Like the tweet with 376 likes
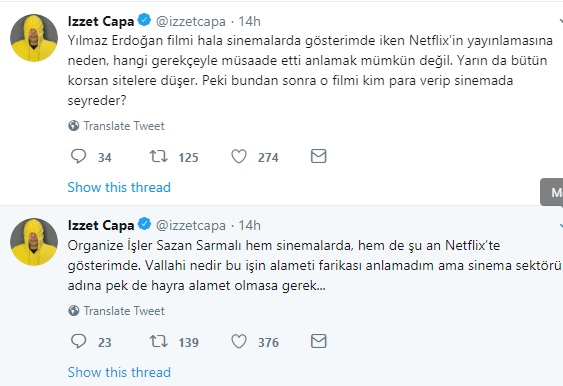This screenshot has width=563, height=386. [239, 341]
